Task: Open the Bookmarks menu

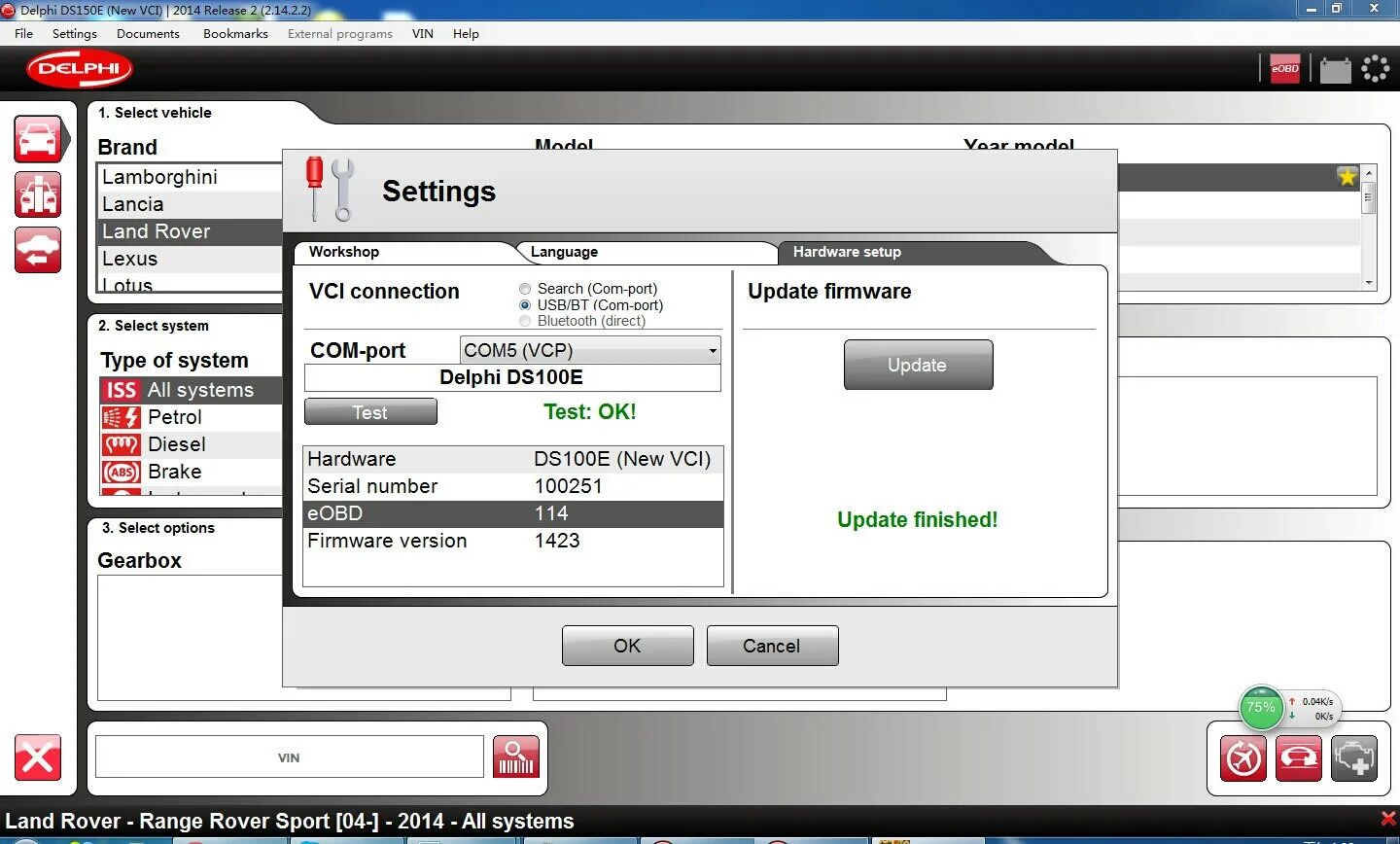Action: point(235,33)
